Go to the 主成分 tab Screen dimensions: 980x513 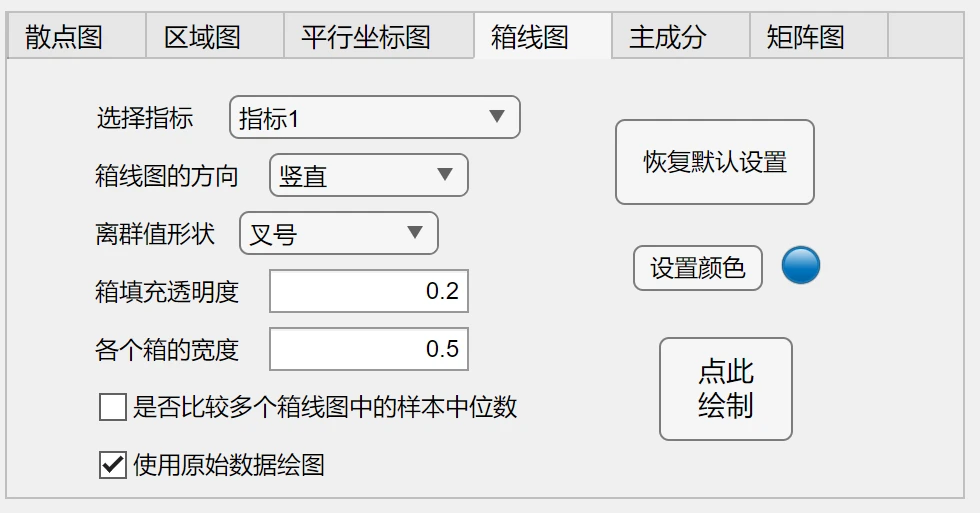point(668,37)
